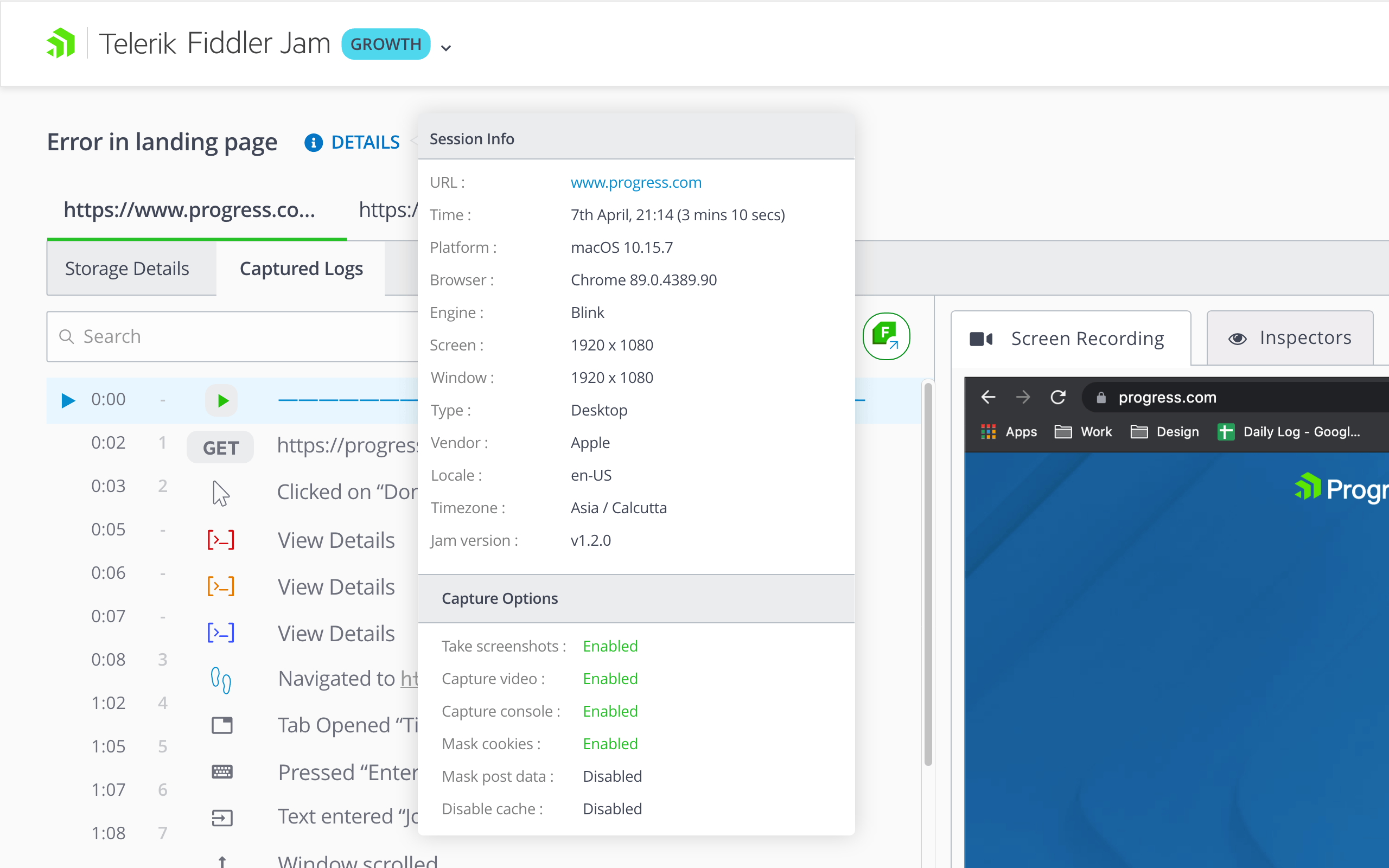This screenshot has width=1389, height=868.
Task: Click the Pressed Enter log entry
Action: [348, 772]
